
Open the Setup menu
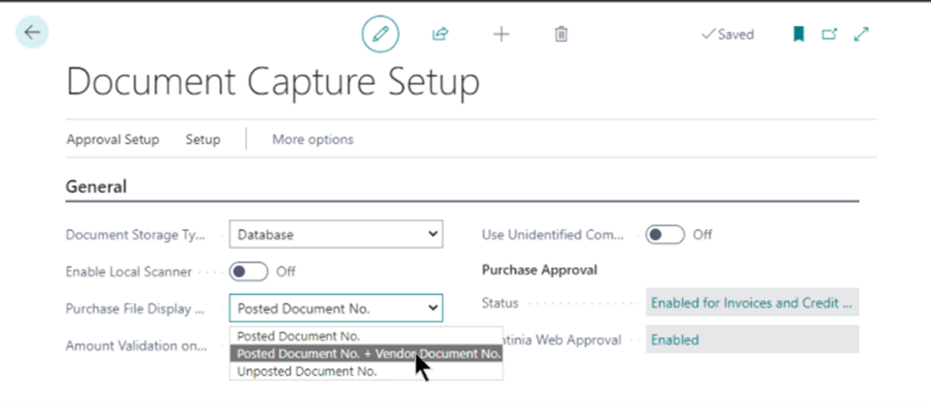tap(202, 139)
